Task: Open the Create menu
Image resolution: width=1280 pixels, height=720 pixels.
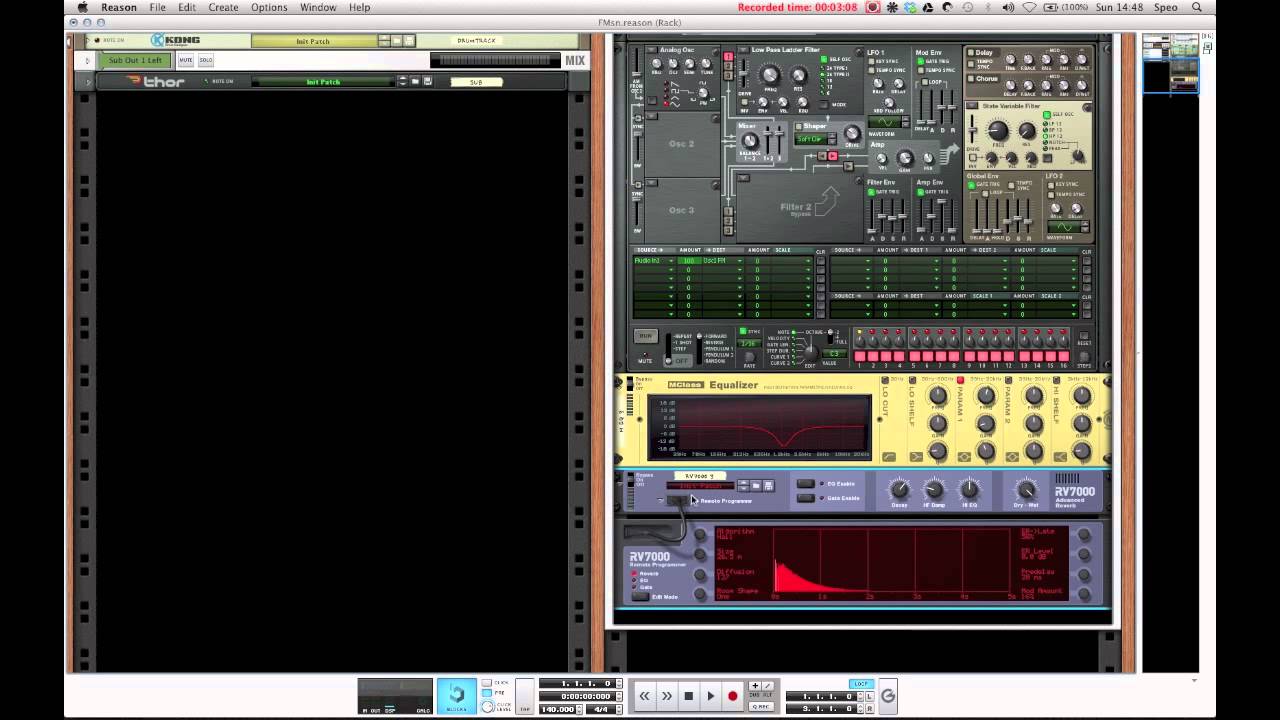Action: (223, 7)
